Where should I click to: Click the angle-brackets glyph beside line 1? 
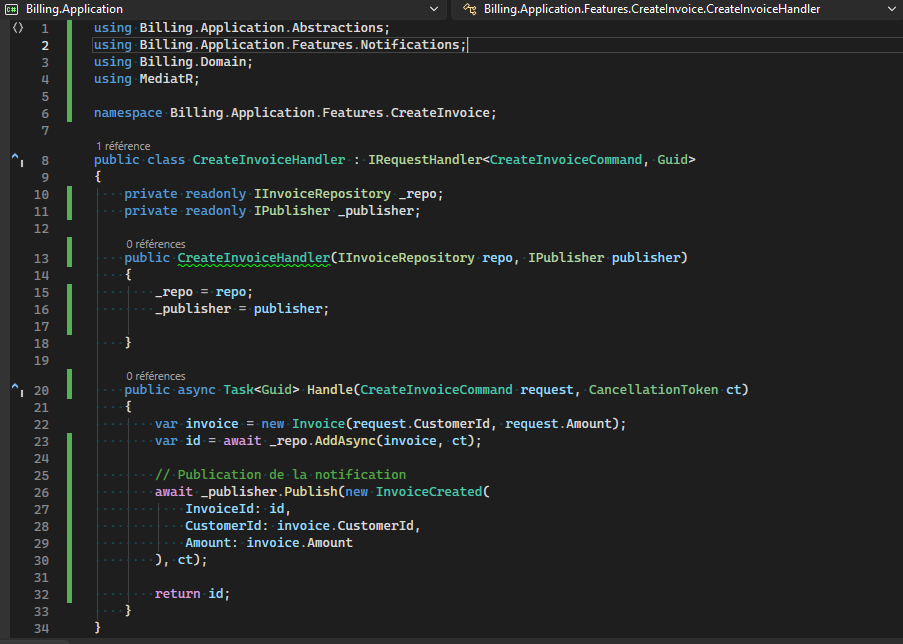point(16,28)
